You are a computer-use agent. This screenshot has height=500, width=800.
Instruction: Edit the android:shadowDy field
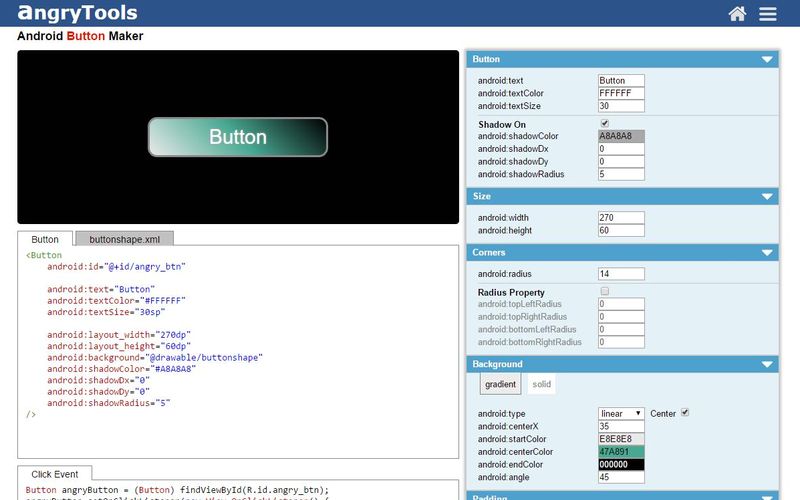coord(621,162)
